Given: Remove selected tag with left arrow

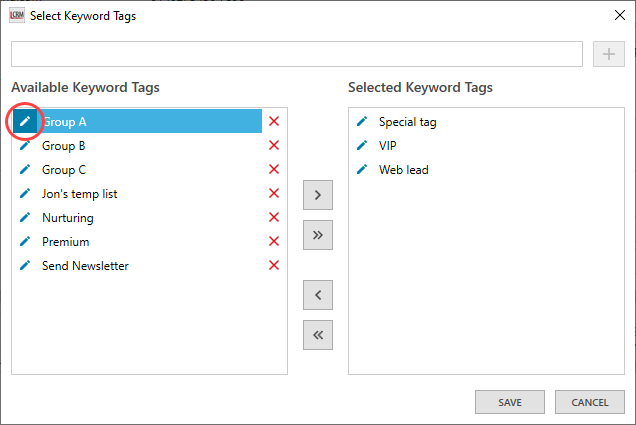Looking at the screenshot, I should pos(317,295).
